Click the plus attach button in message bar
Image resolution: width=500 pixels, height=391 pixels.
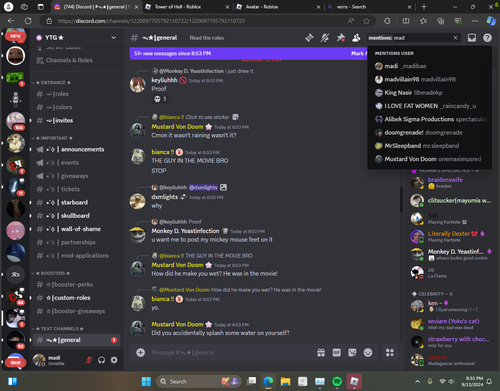pos(141,352)
